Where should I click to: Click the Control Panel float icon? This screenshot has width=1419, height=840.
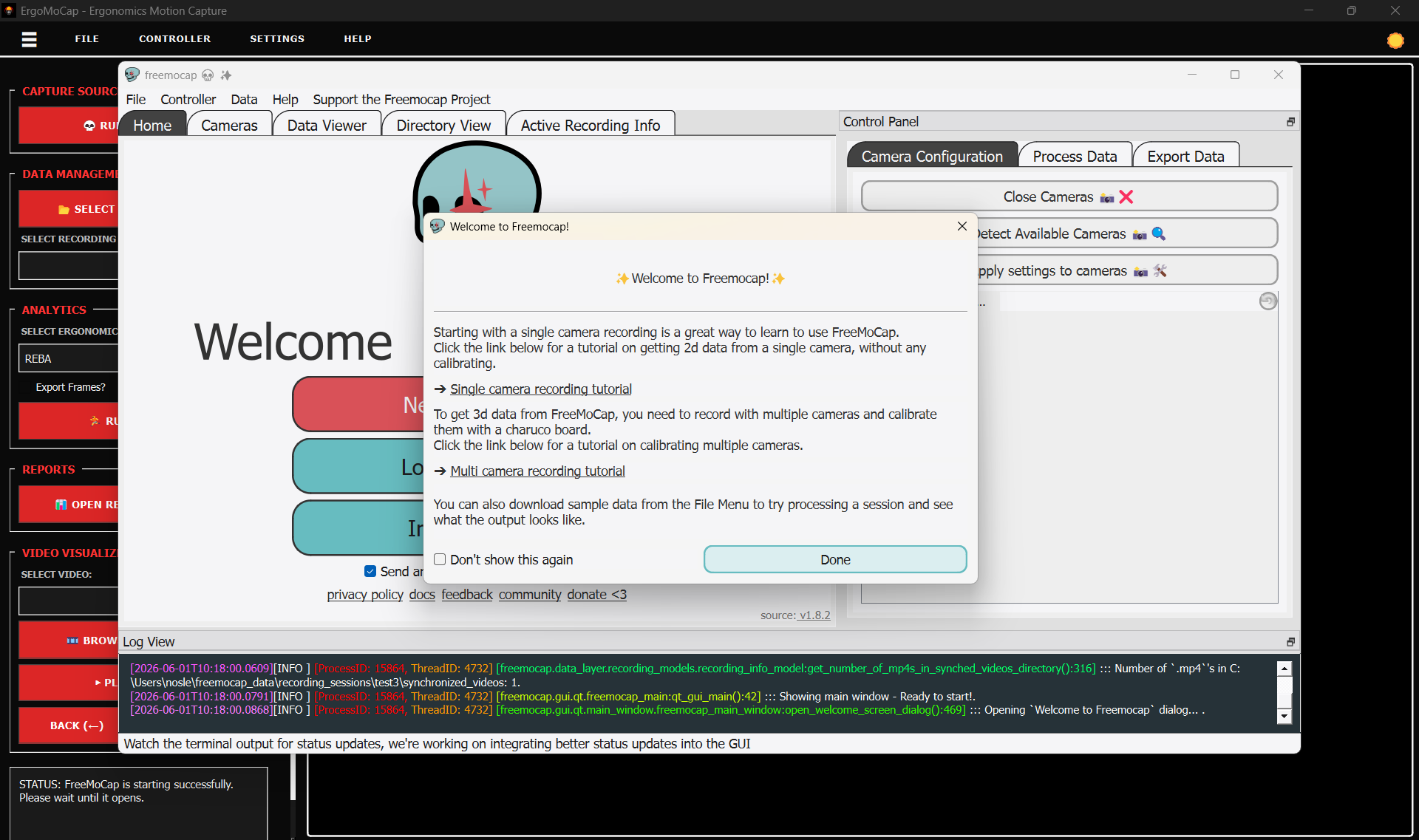pos(1290,122)
